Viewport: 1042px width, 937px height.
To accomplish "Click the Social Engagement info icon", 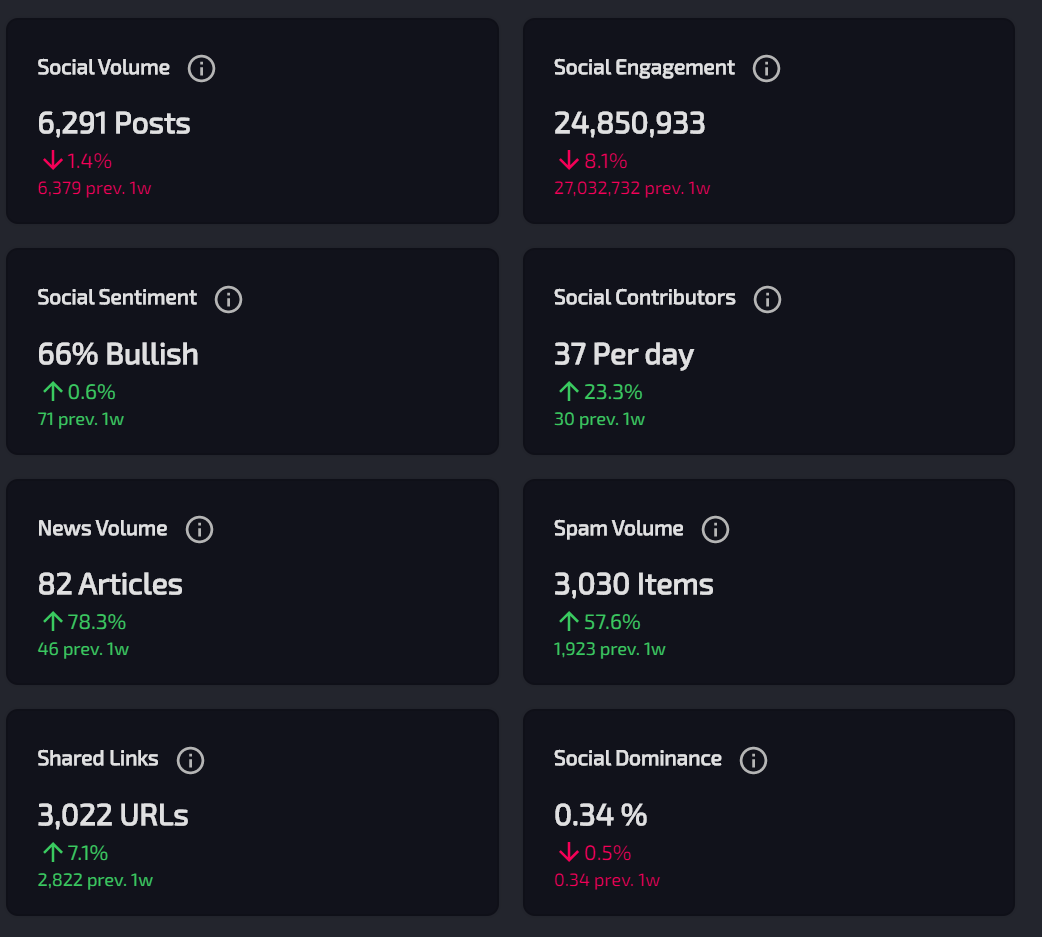I will click(766, 68).
